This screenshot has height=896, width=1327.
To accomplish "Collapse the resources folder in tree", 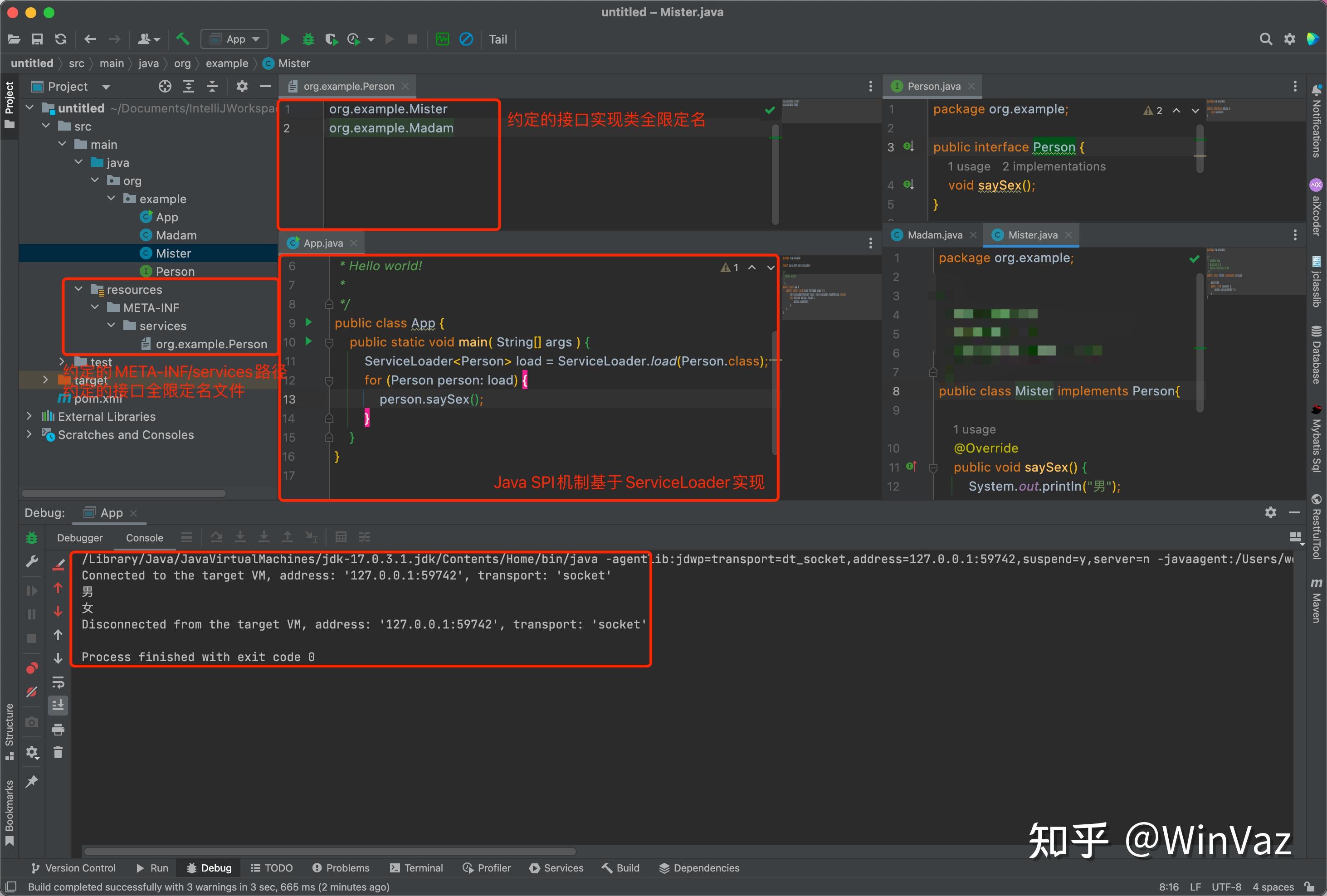I will pos(79,290).
